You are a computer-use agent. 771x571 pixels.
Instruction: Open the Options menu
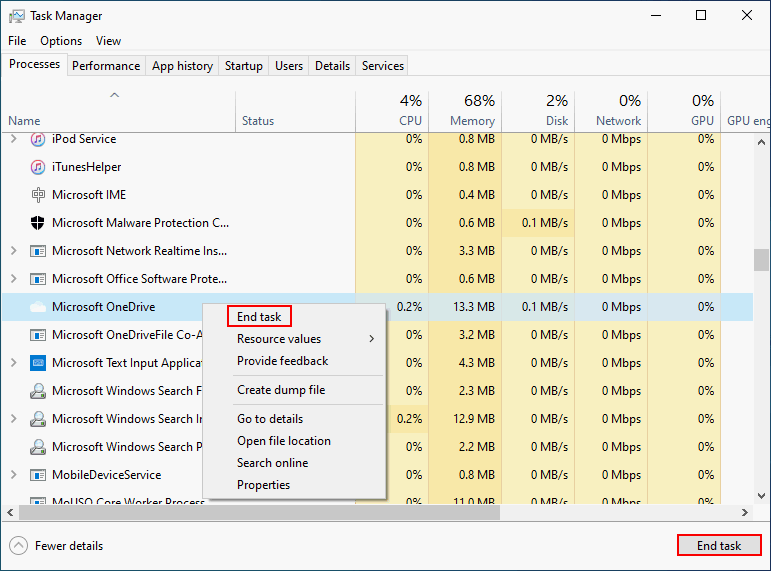61,41
